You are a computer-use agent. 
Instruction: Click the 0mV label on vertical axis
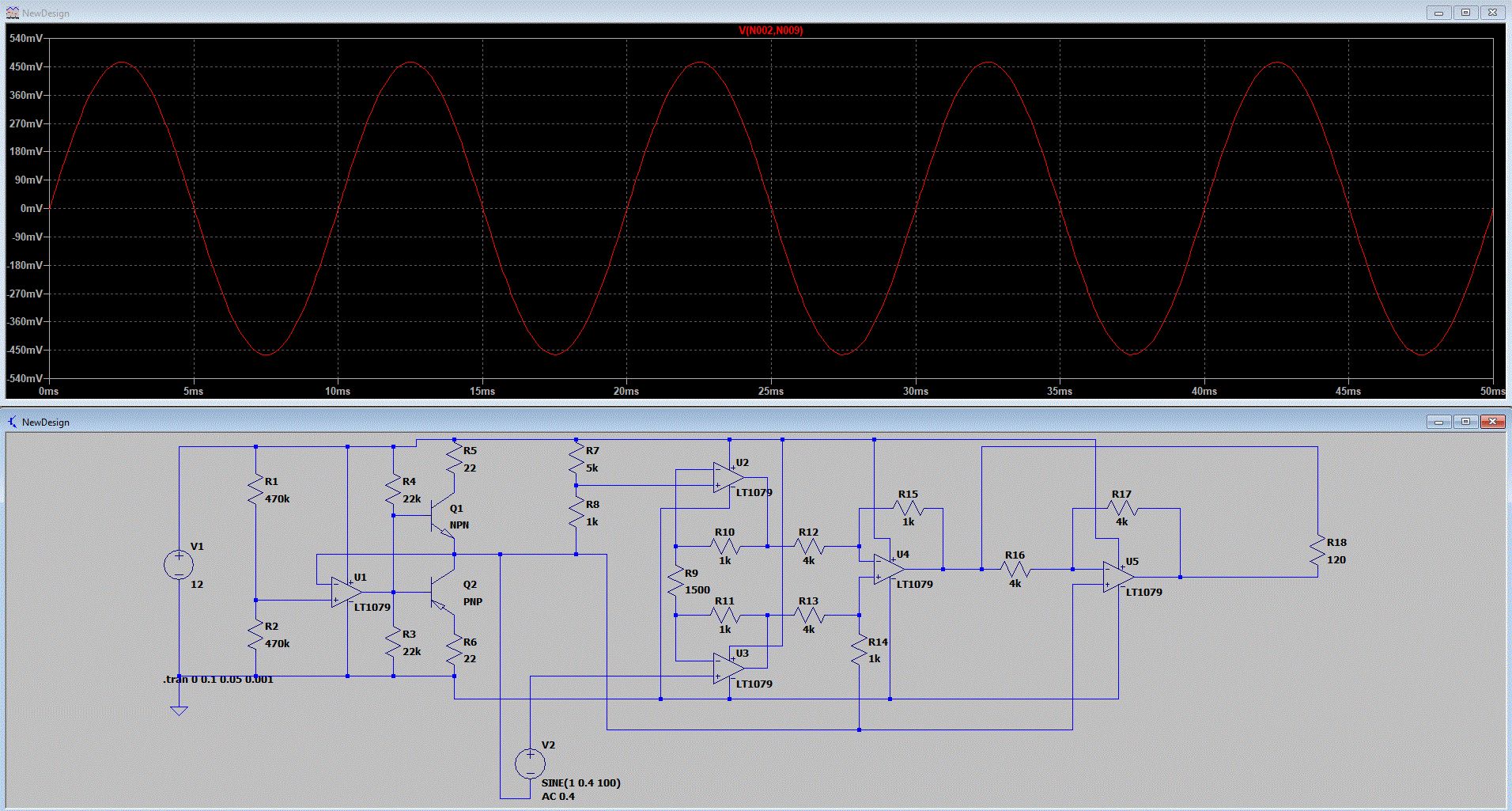click(32, 208)
